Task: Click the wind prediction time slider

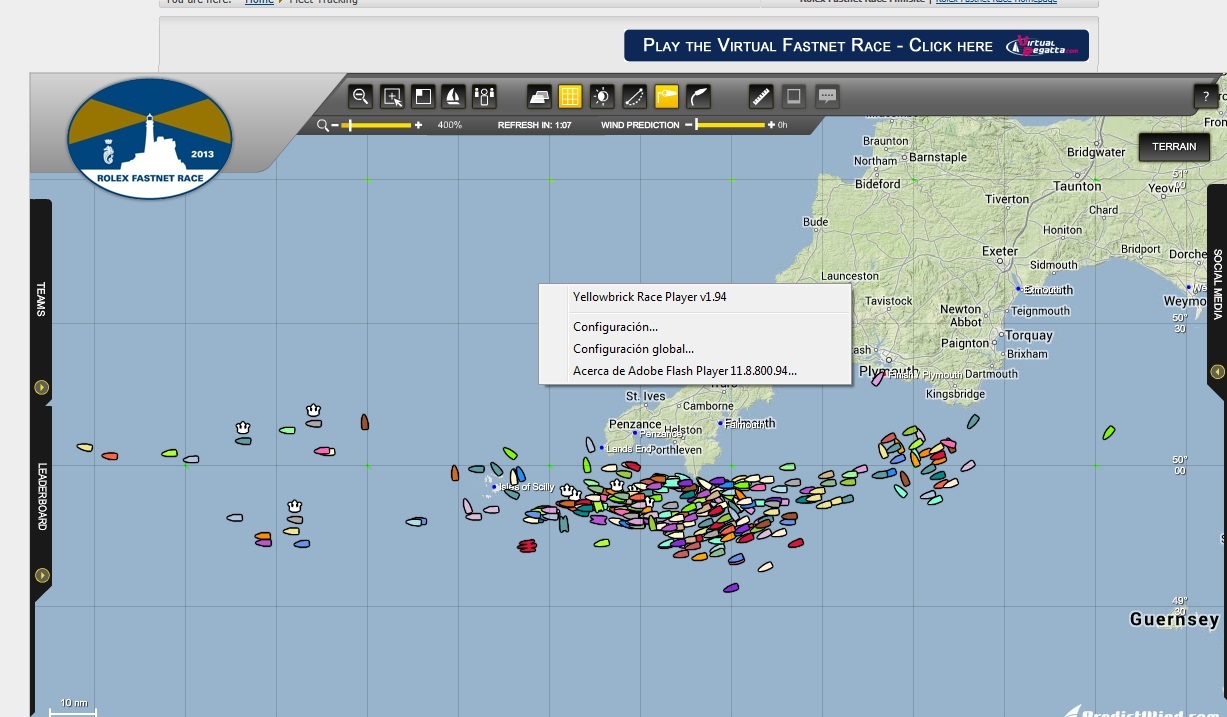Action: (730, 125)
